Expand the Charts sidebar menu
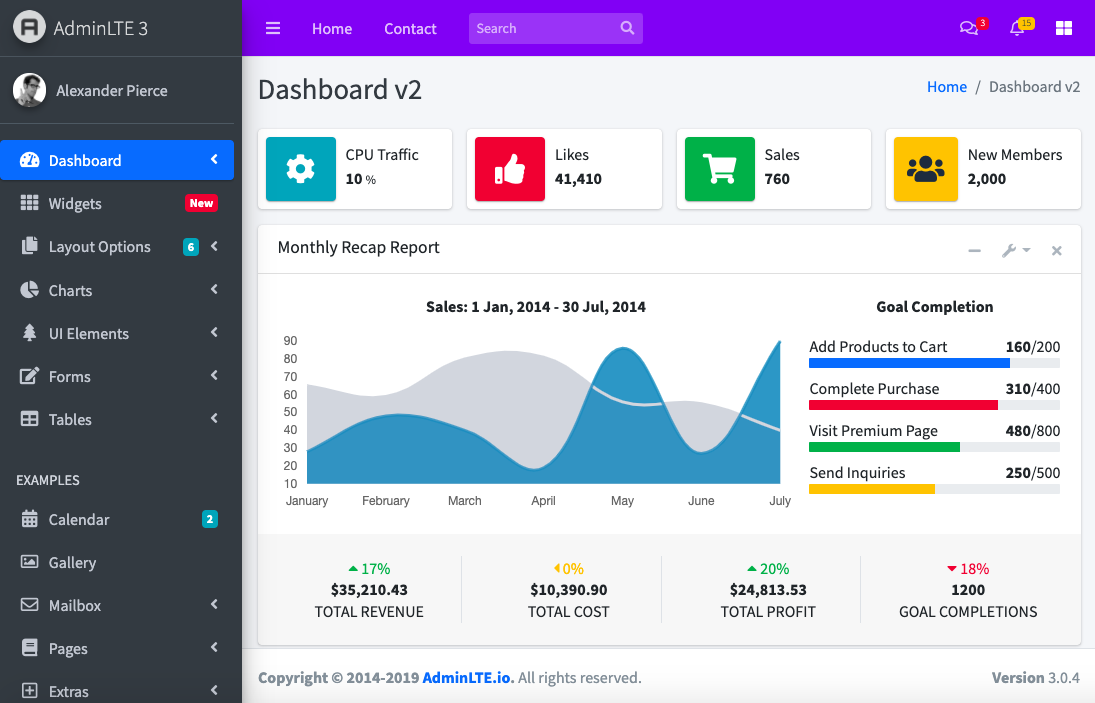 coord(70,290)
